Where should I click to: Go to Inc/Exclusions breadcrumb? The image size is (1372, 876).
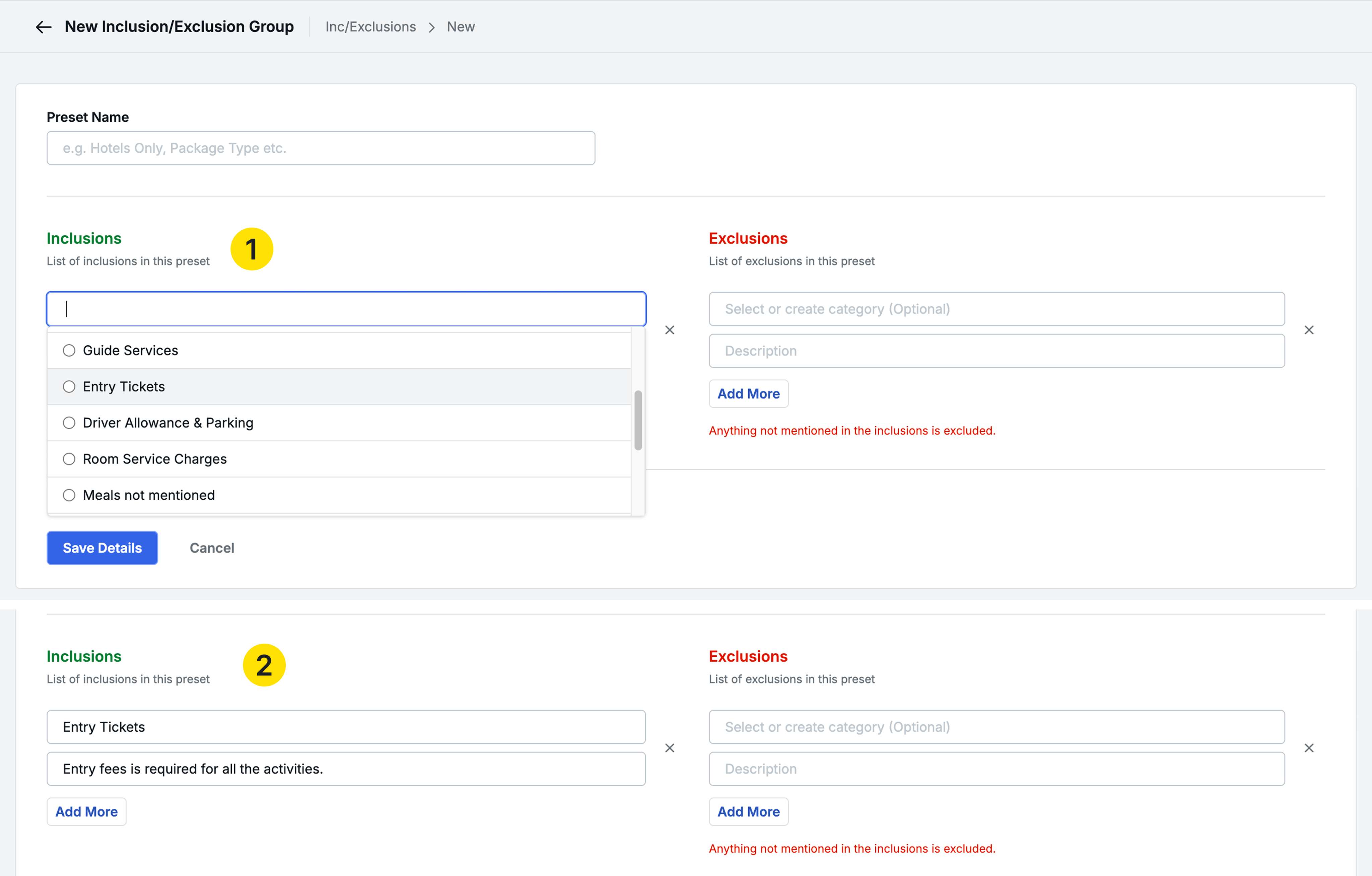[370, 27]
